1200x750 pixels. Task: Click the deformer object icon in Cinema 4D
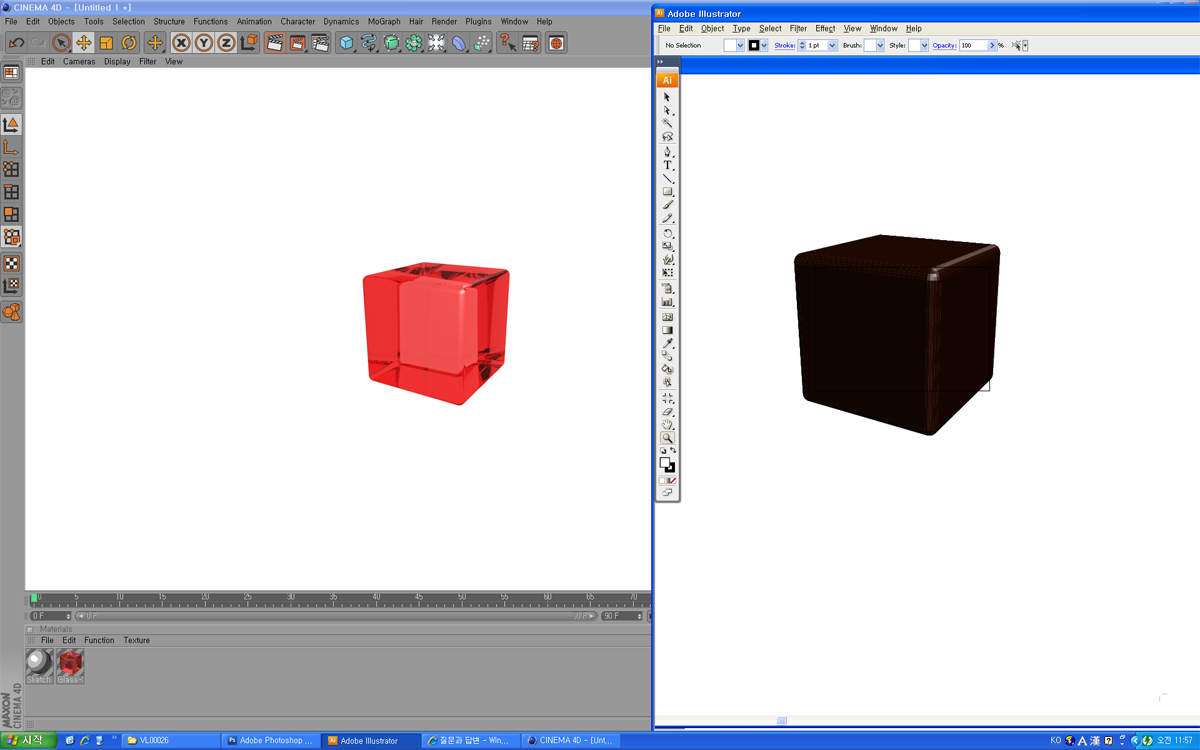tap(459, 43)
